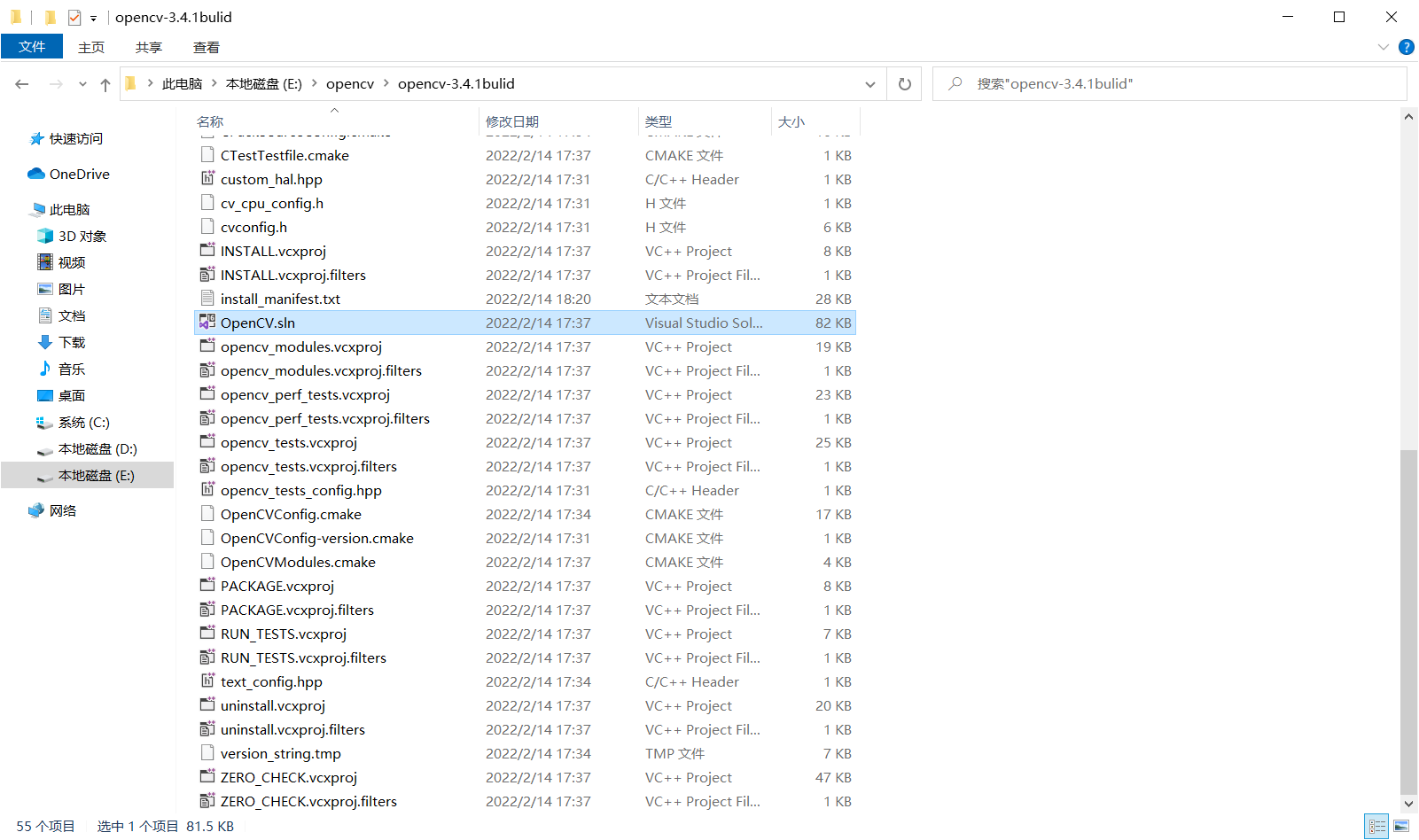Click the scroll down arrow of file list
The image size is (1419, 840).
point(1408,804)
